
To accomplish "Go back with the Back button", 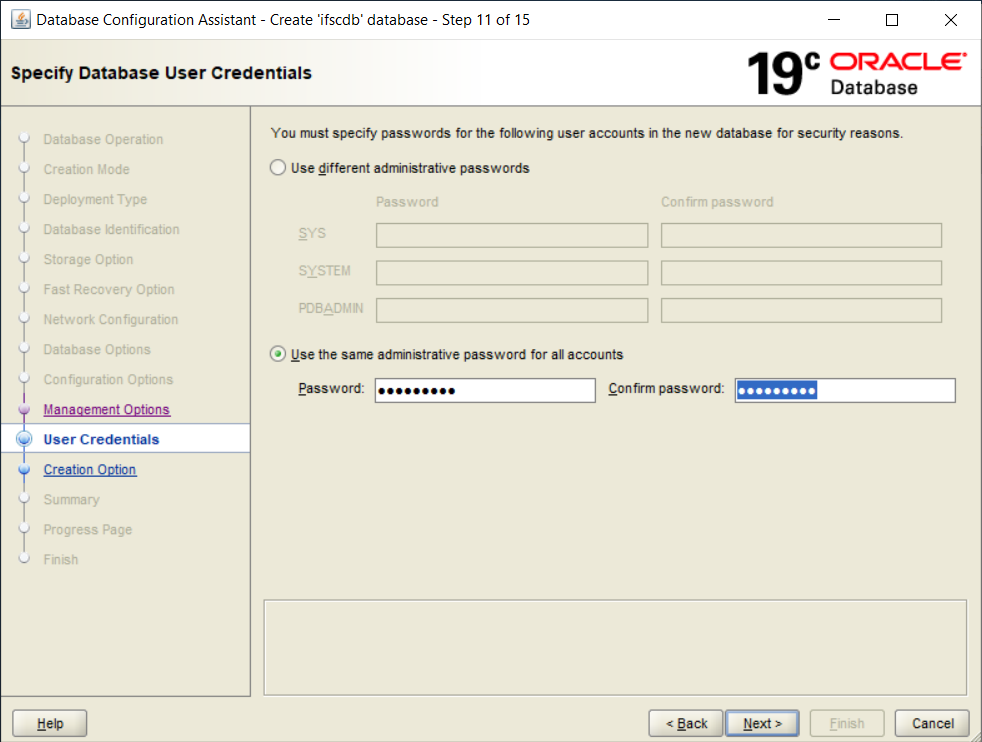I will pyautogui.click(x=685, y=723).
